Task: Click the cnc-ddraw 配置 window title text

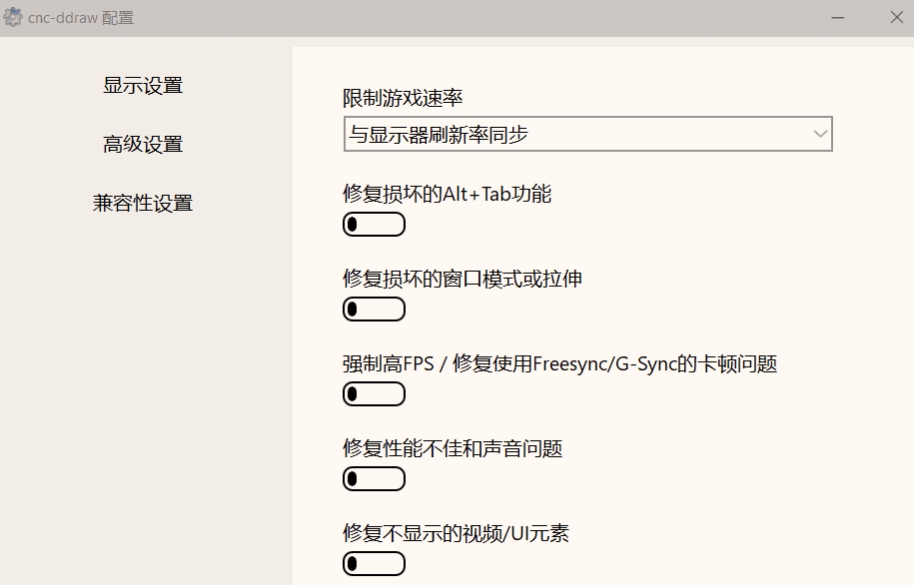Action: [x=81, y=18]
